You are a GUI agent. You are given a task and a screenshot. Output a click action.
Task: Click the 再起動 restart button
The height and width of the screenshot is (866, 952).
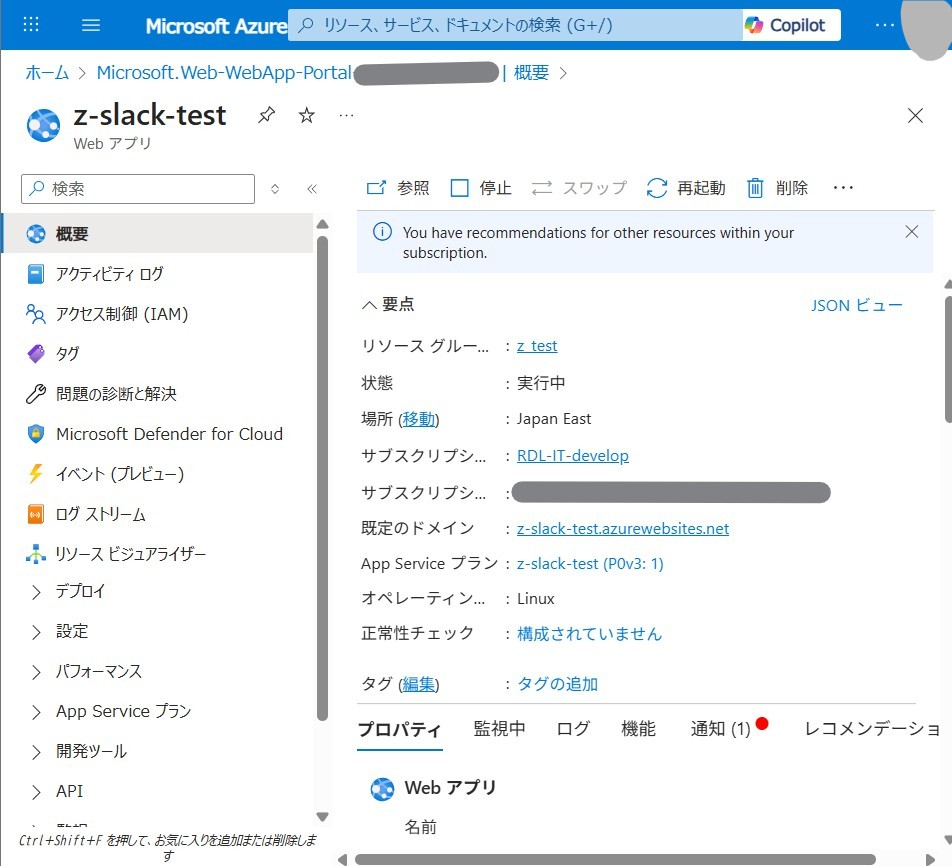686,188
